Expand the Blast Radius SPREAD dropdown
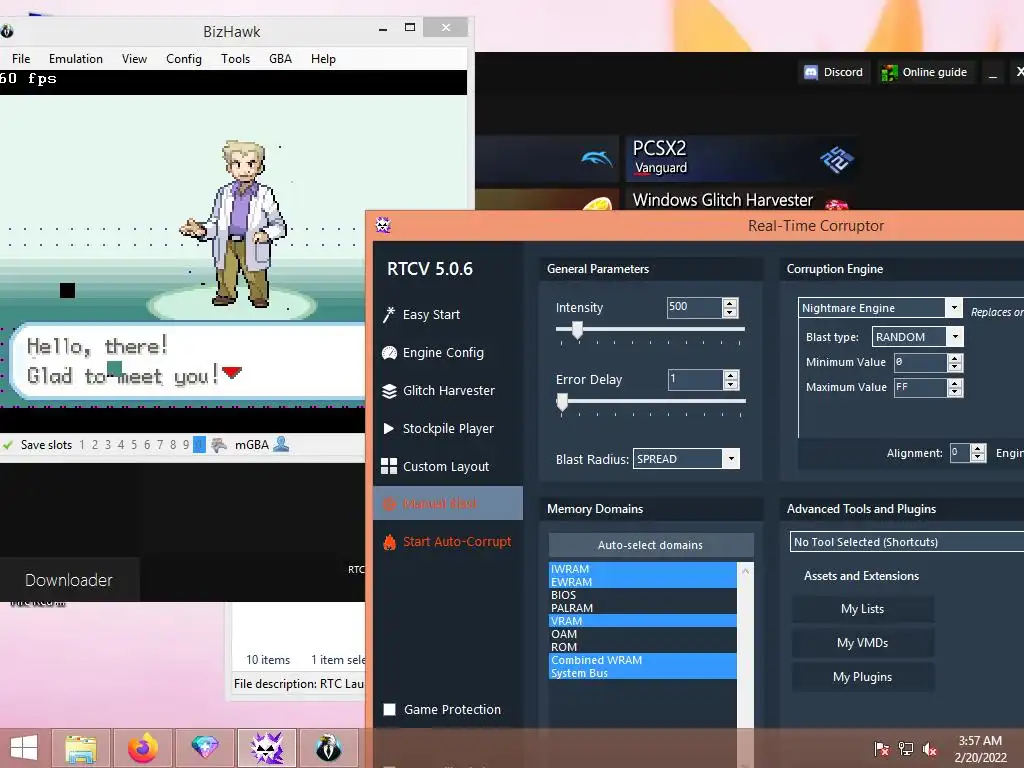Viewport: 1024px width, 768px height. click(x=731, y=458)
